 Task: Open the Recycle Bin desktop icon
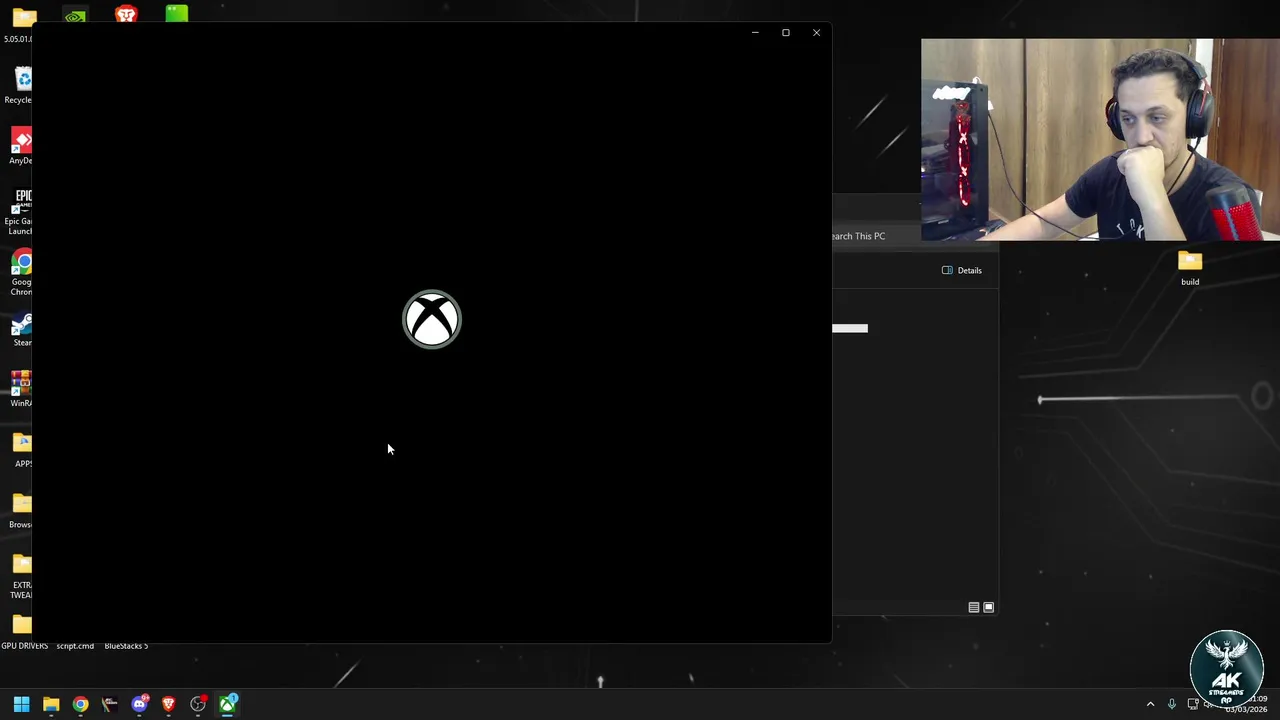[20, 85]
